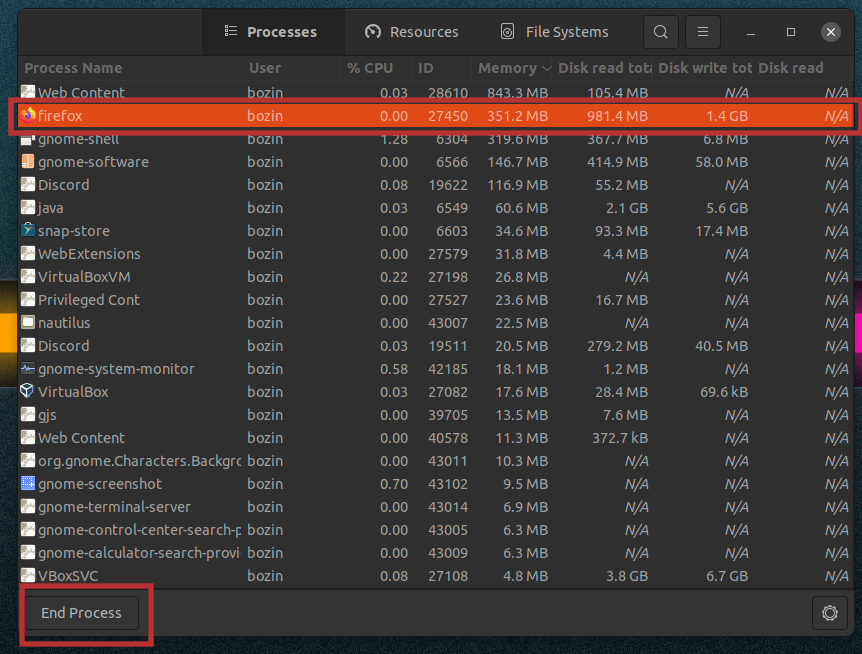Screen dimensions: 862x654
Task: Open the File Systems tab
Action: point(554,32)
